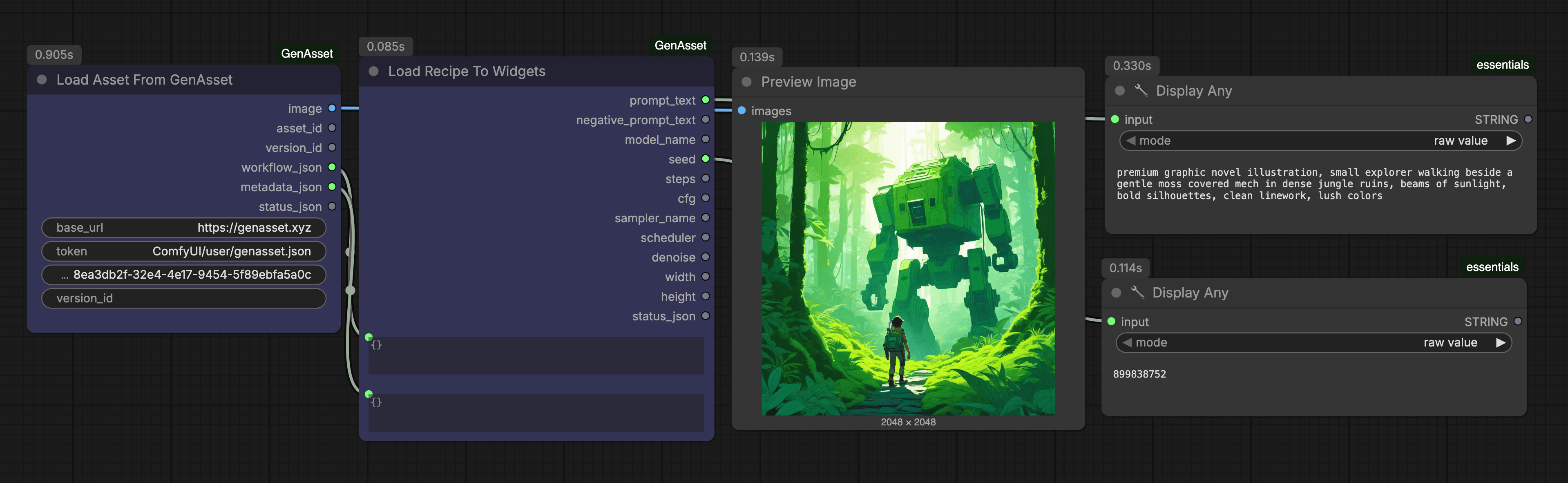This screenshot has width=1568, height=483.
Task: Click the image output port
Action: click(x=332, y=108)
